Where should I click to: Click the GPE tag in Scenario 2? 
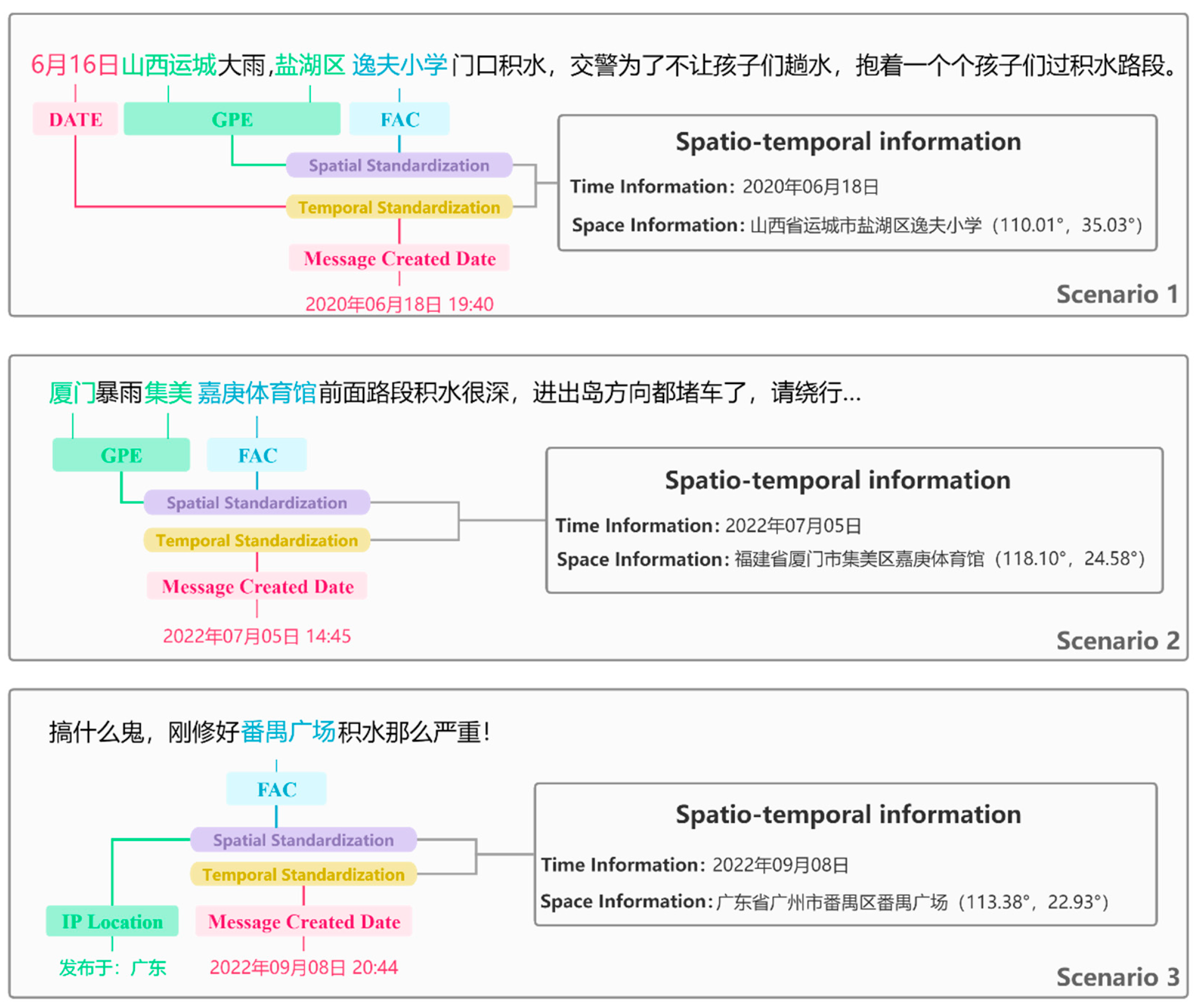point(121,455)
